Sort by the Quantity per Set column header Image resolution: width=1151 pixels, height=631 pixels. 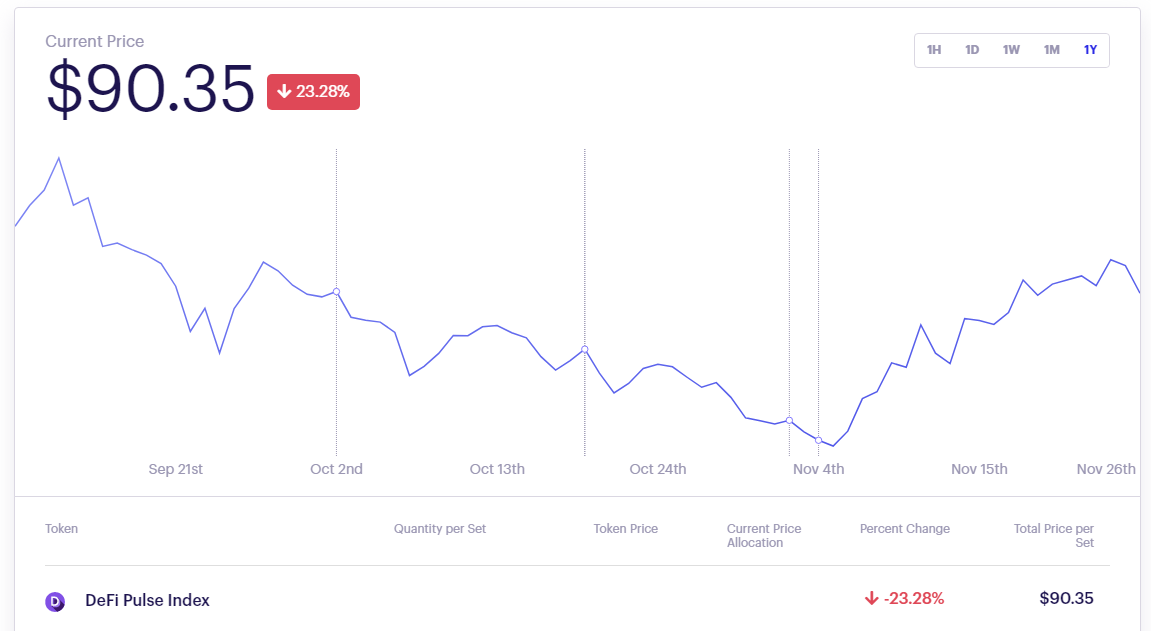coord(440,529)
